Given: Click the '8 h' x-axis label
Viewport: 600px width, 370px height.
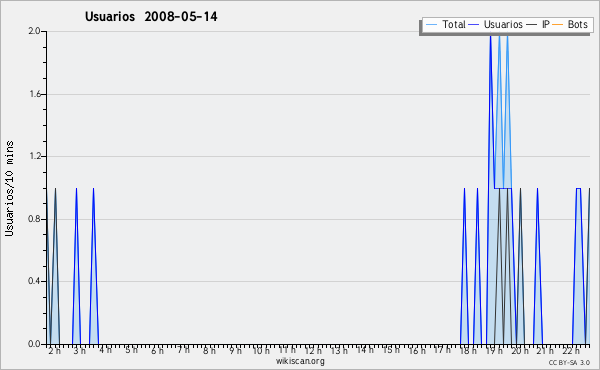Looking at the screenshot, I should tap(209, 351).
